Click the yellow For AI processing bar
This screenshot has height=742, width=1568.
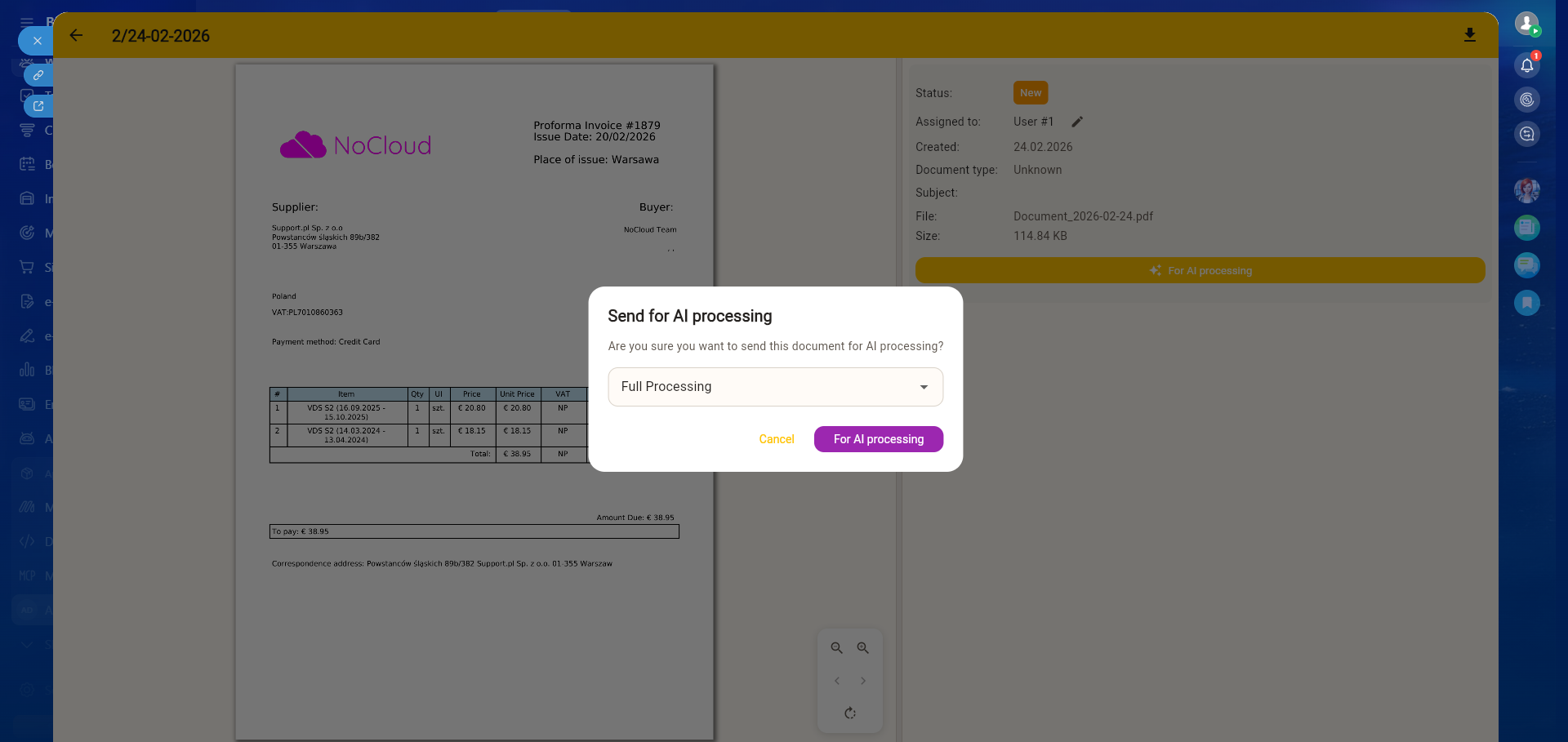[x=1200, y=271]
